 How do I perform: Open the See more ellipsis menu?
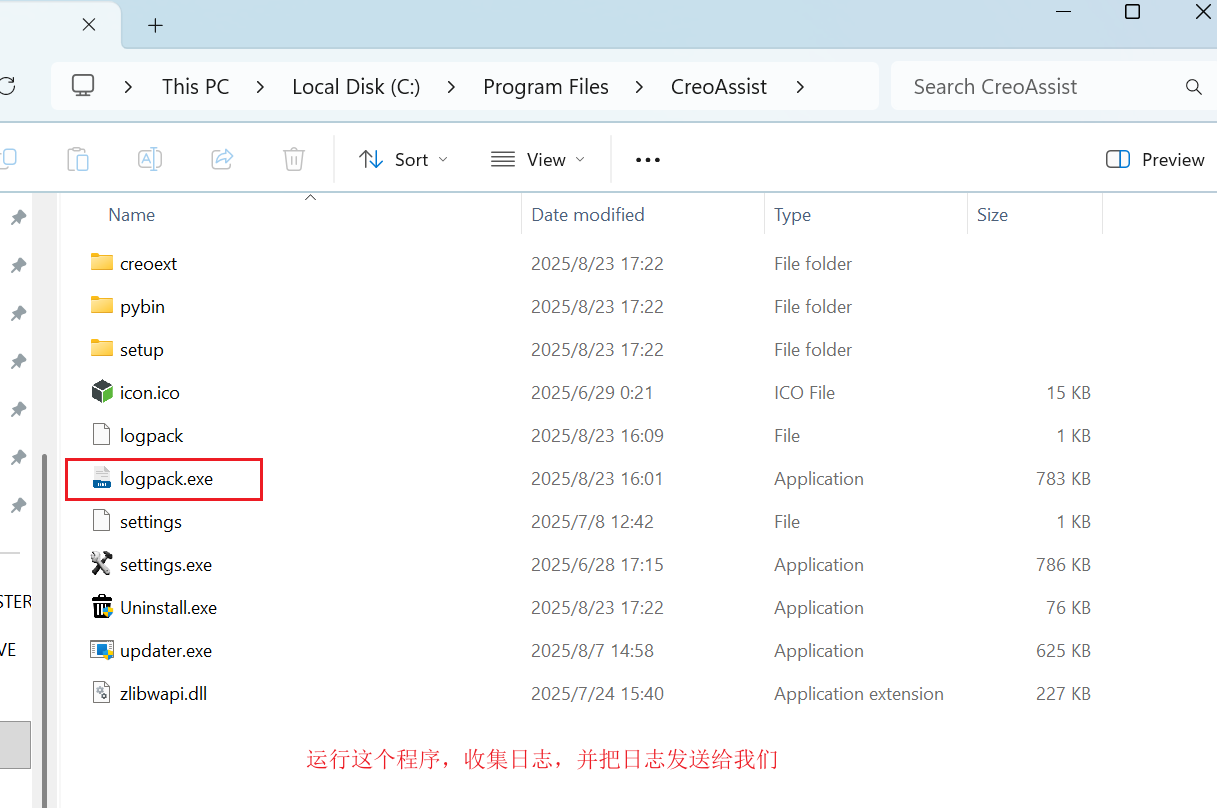tap(648, 159)
